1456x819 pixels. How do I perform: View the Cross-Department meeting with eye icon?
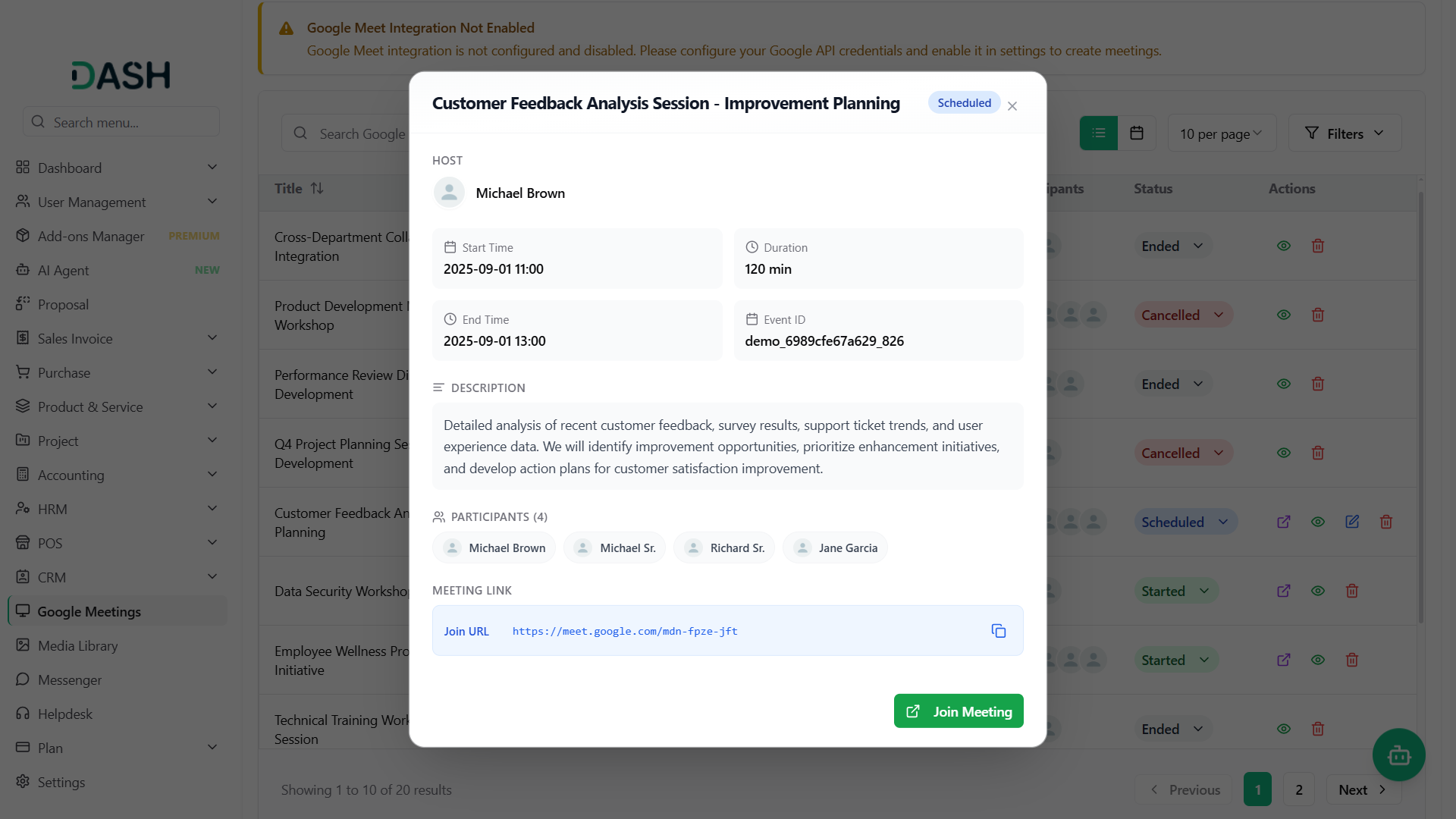(1284, 246)
